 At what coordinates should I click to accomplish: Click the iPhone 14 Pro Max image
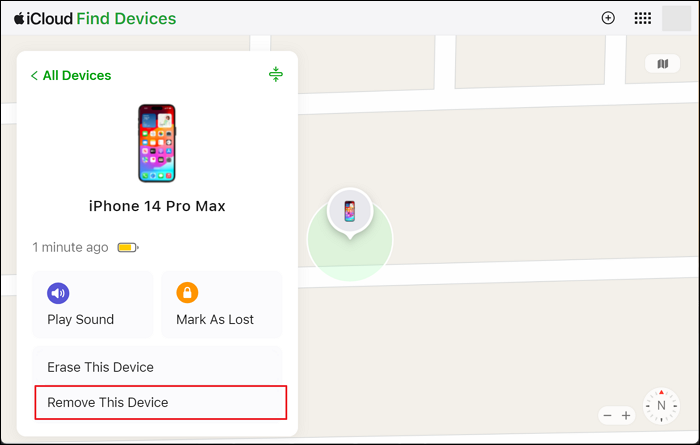[157, 143]
